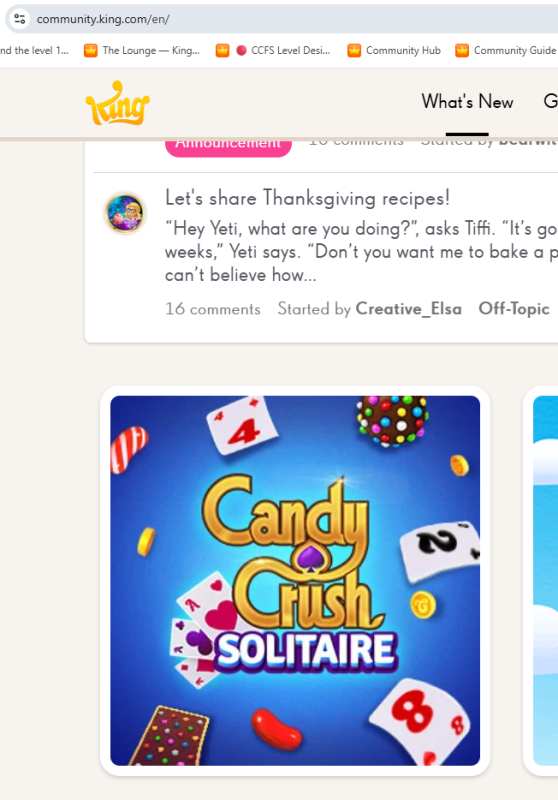Open The Lounge bookmark
558x800 pixels.
point(142,51)
